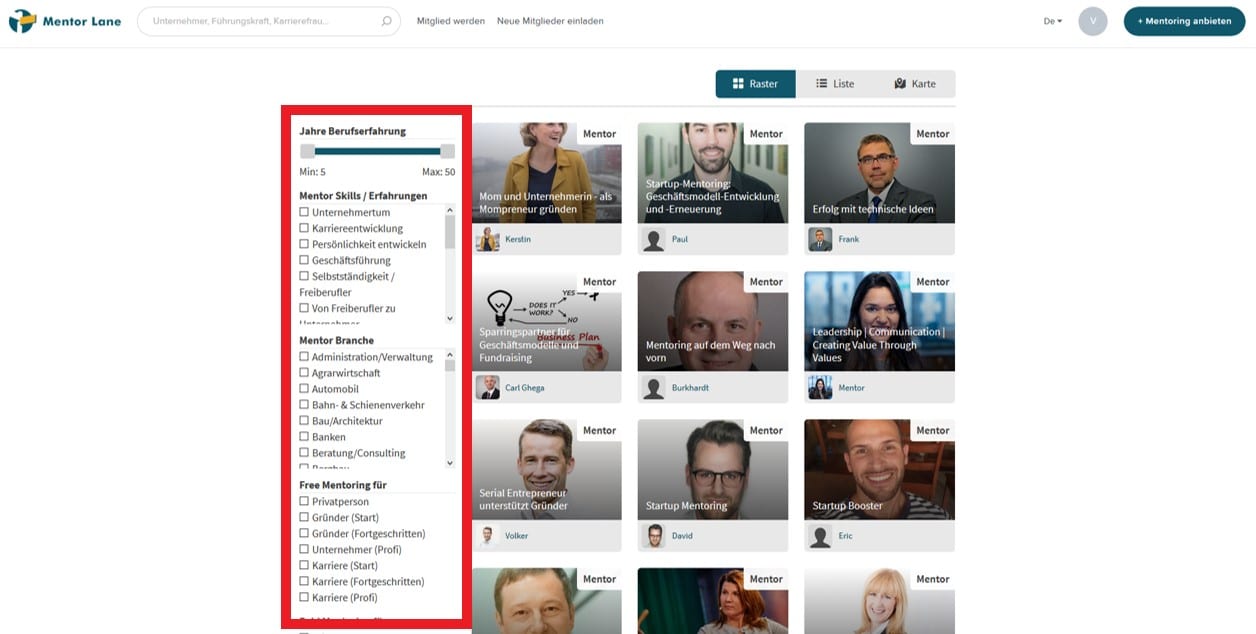Open the "De" language dropdown
Image resolution: width=1256 pixels, height=634 pixels.
tap(1053, 21)
